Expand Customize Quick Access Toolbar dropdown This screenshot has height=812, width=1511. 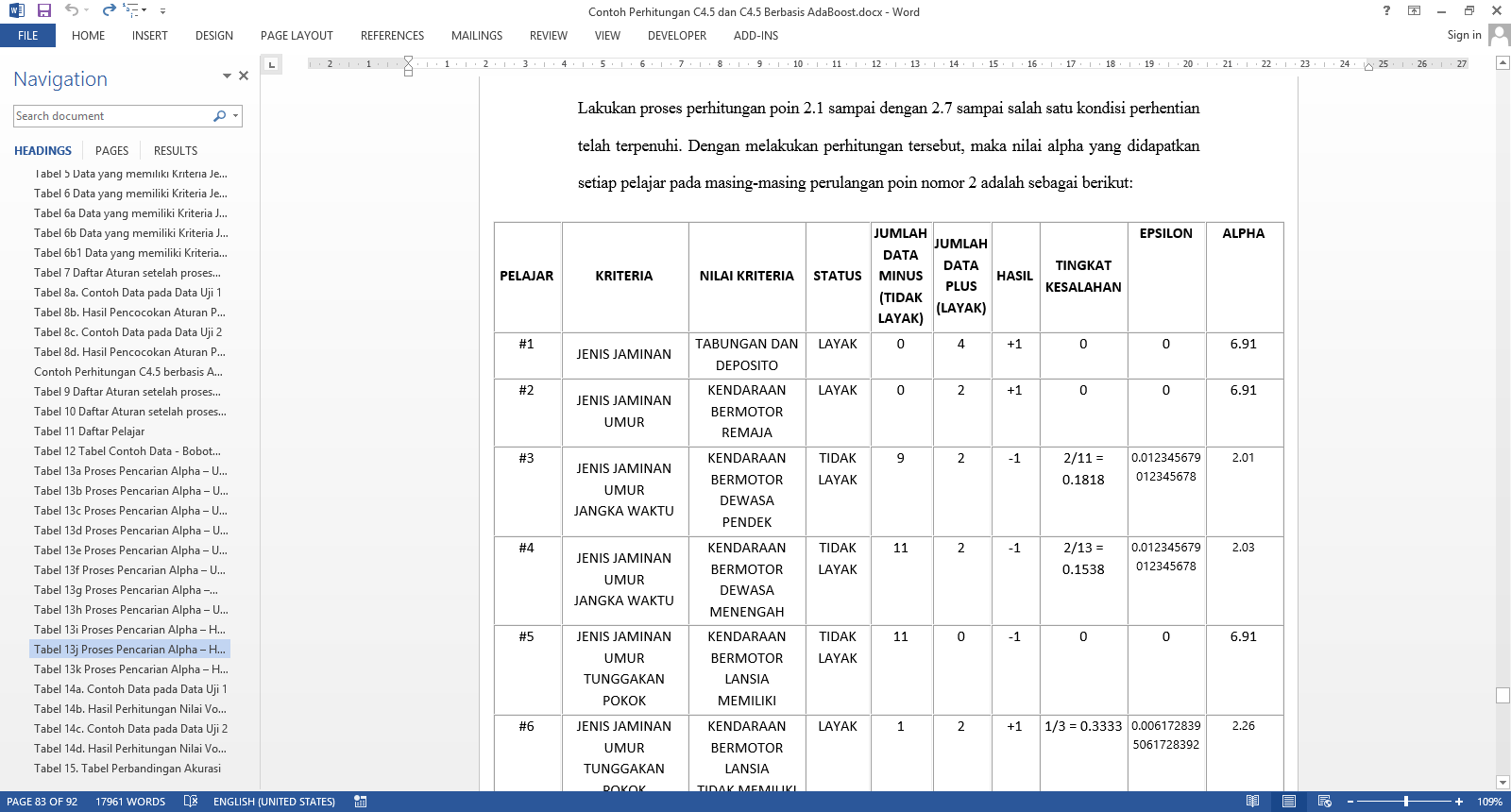pyautogui.click(x=162, y=11)
